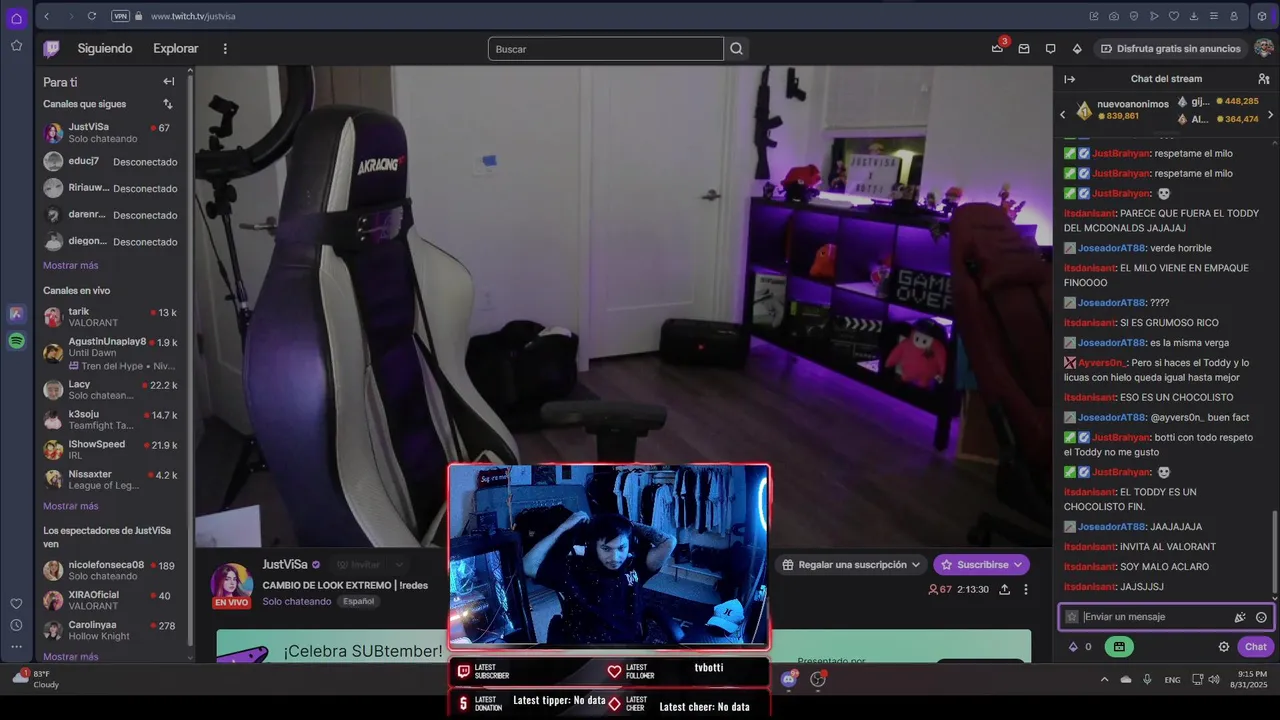The width and height of the screenshot is (1280, 720).
Task: Show next leaderboard entries with right arrow
Action: [x=1271, y=115]
